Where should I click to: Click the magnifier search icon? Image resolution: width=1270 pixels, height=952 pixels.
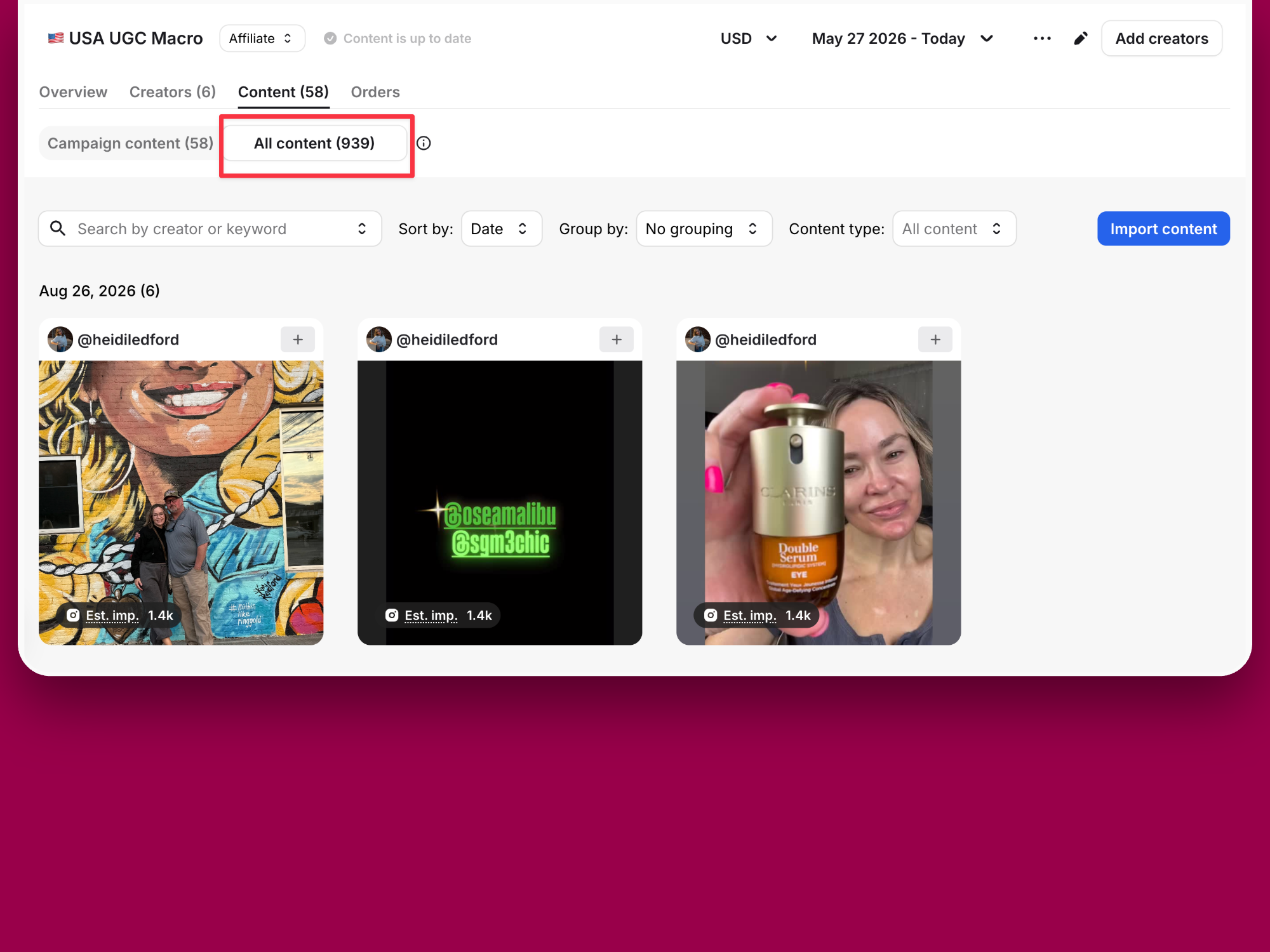coord(58,228)
